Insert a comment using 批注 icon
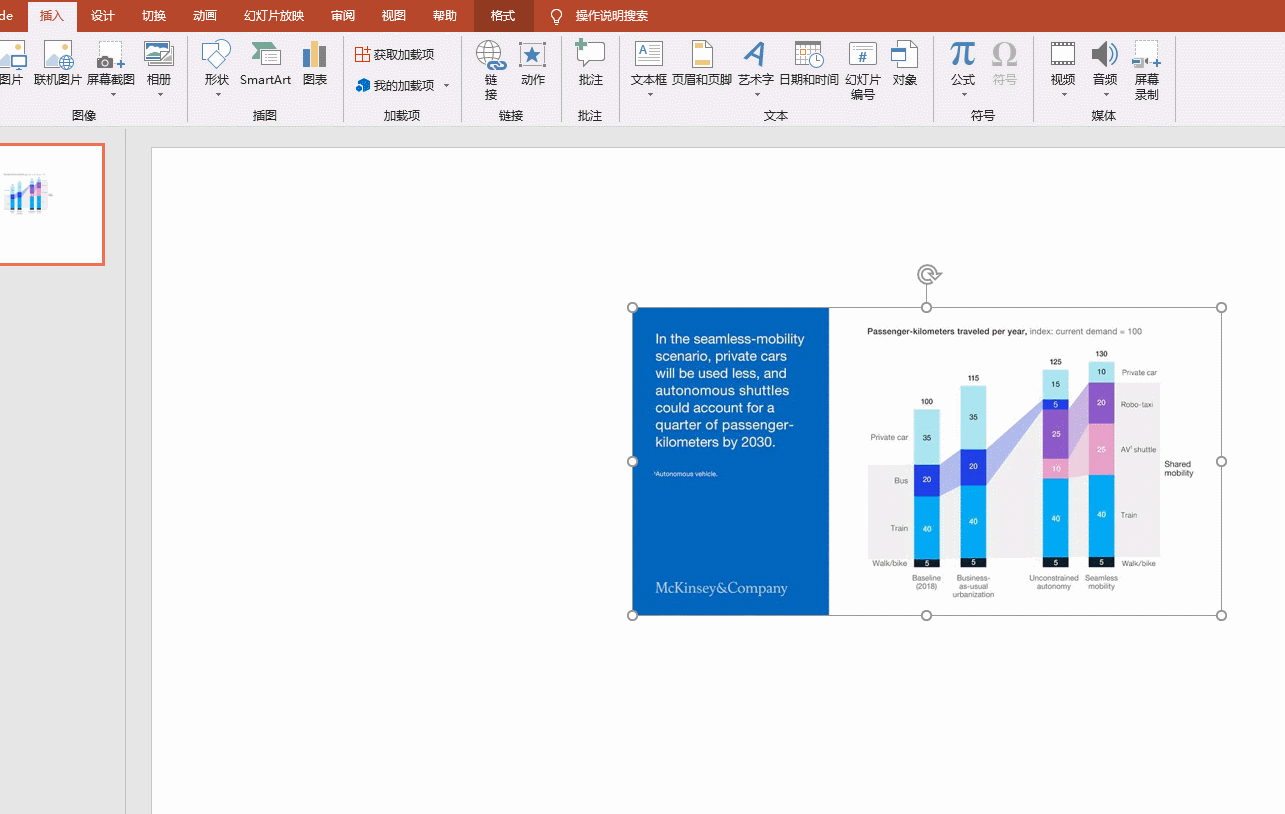 (590, 64)
